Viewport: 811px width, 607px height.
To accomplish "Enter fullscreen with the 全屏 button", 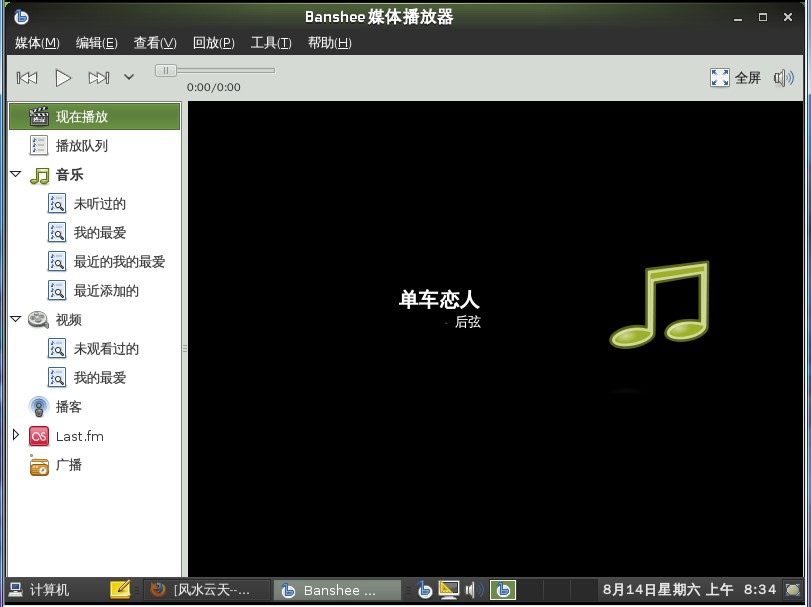I will (735, 78).
